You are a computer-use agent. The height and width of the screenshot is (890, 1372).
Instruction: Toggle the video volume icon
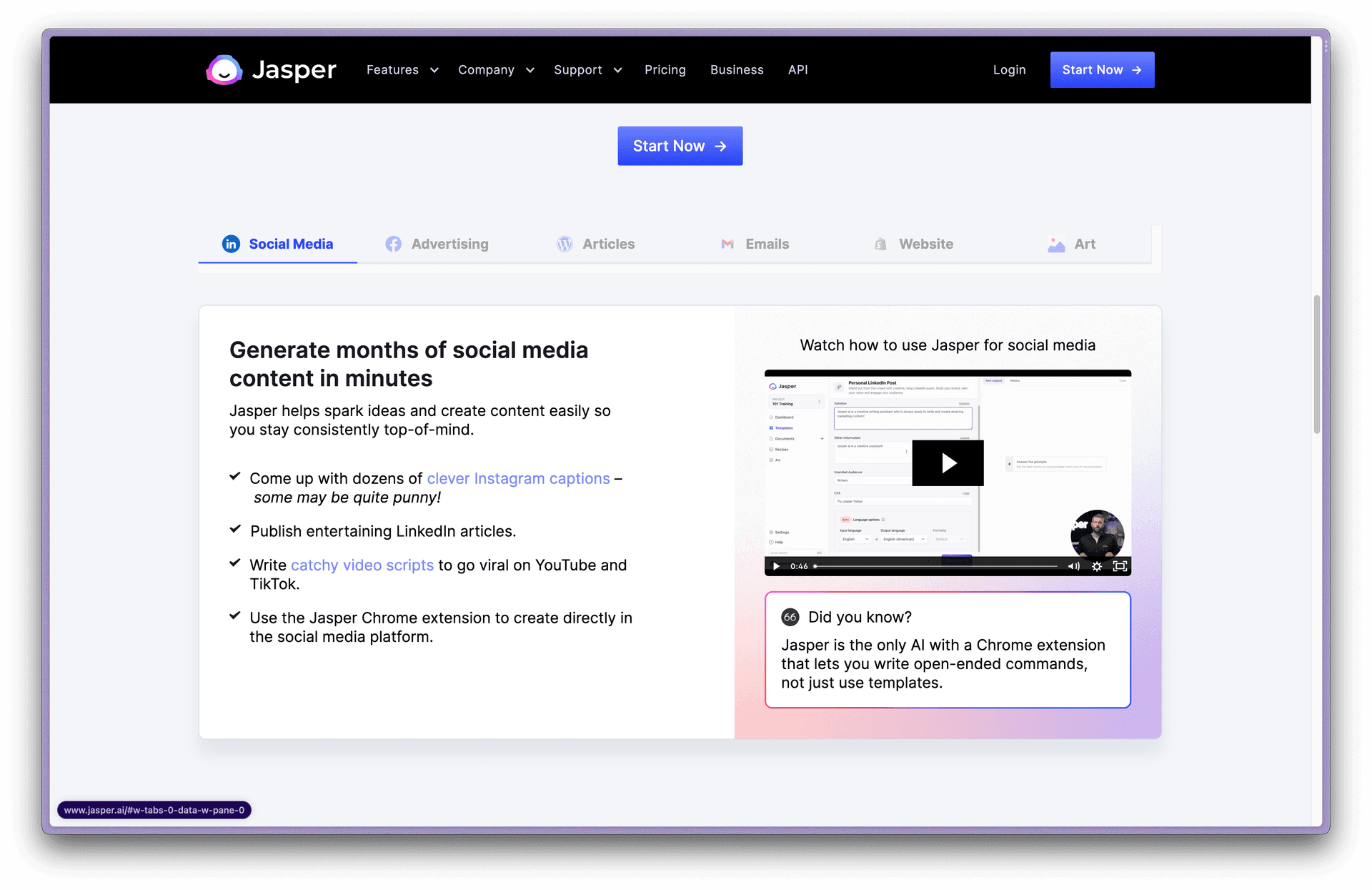tap(1073, 566)
